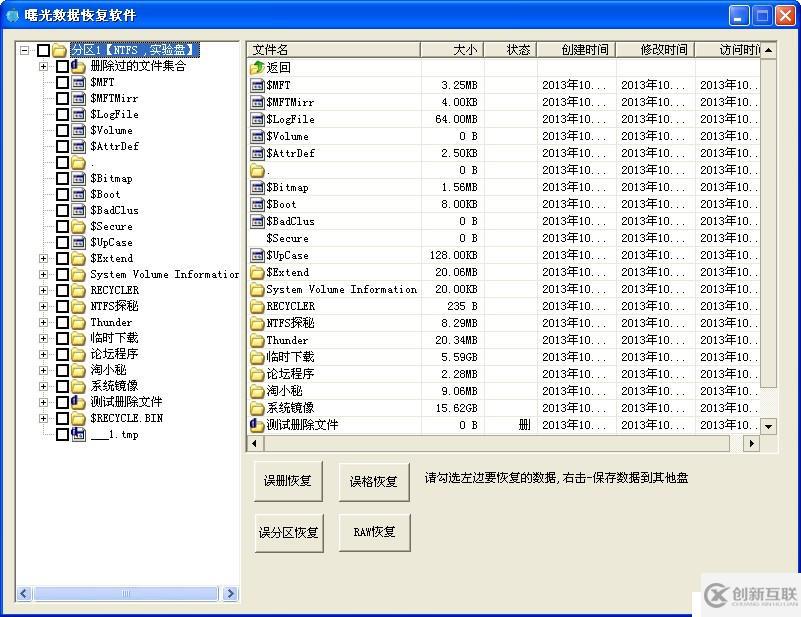The height and width of the screenshot is (617, 801).
Task: Click the 淘小秘 folder icon in the tree
Action: (78, 370)
